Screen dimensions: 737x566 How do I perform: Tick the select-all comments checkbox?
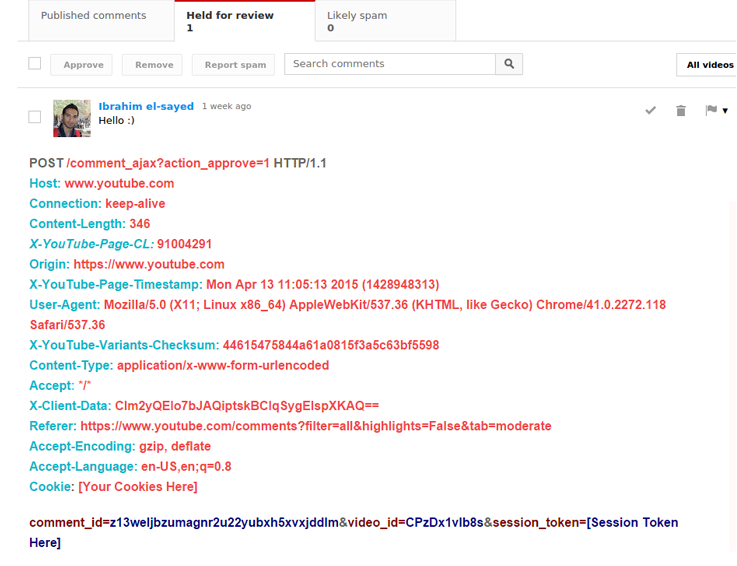tap(35, 63)
